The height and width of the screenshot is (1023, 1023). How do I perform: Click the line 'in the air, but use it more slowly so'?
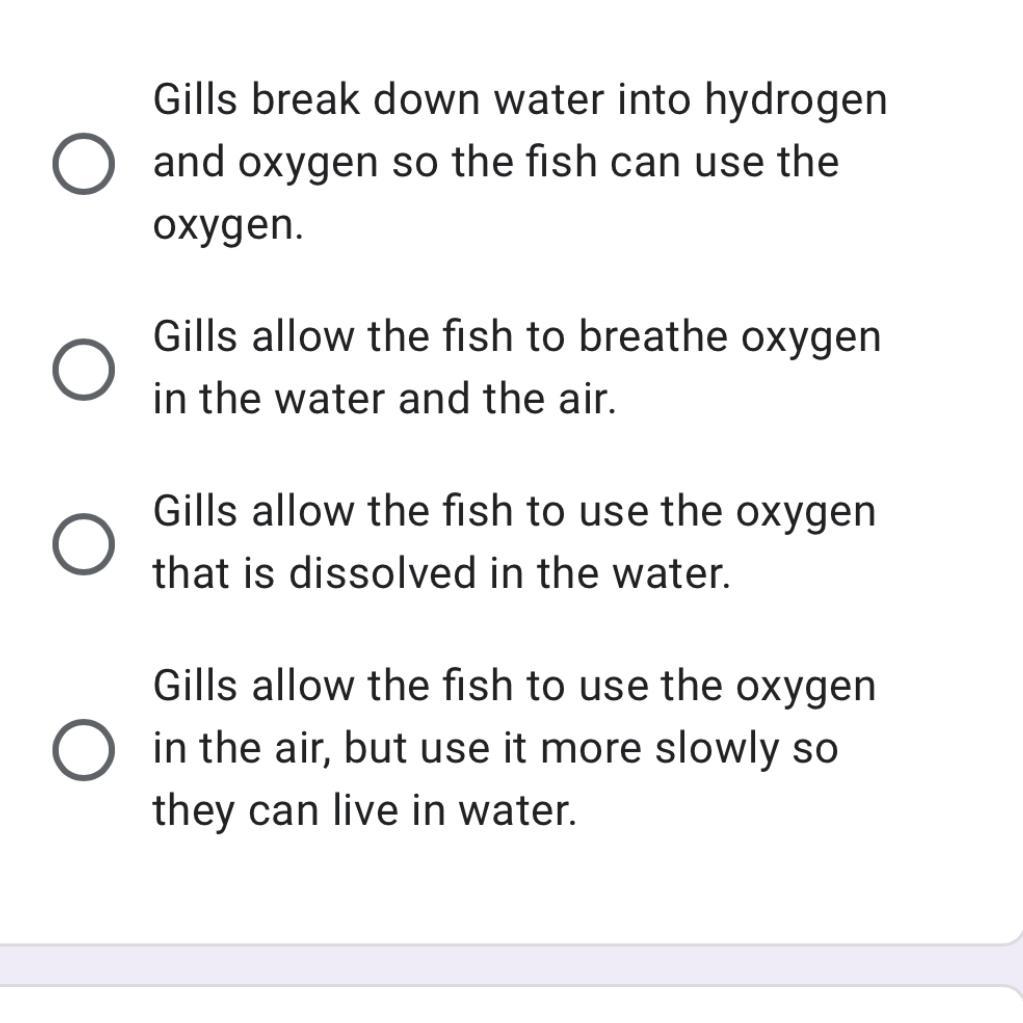tap(495, 749)
